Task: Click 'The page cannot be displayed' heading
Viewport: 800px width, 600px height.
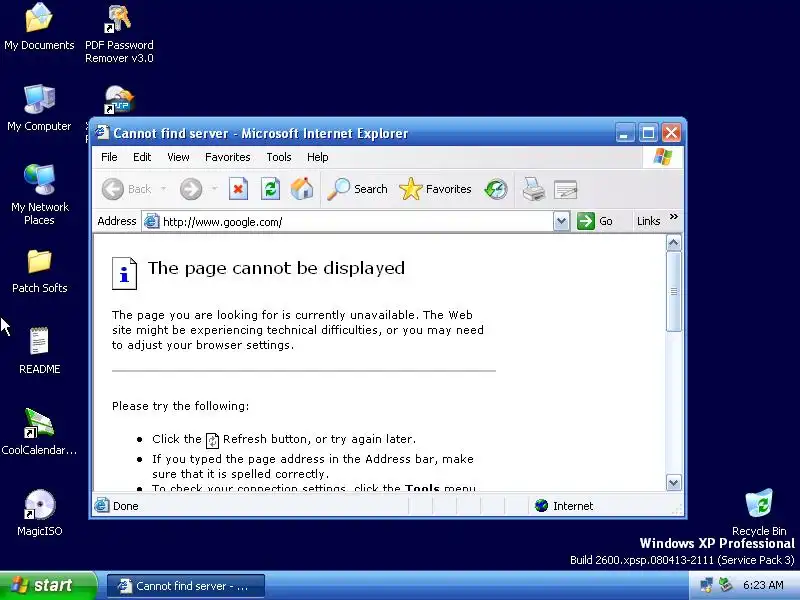Action: pyautogui.click(x=276, y=268)
